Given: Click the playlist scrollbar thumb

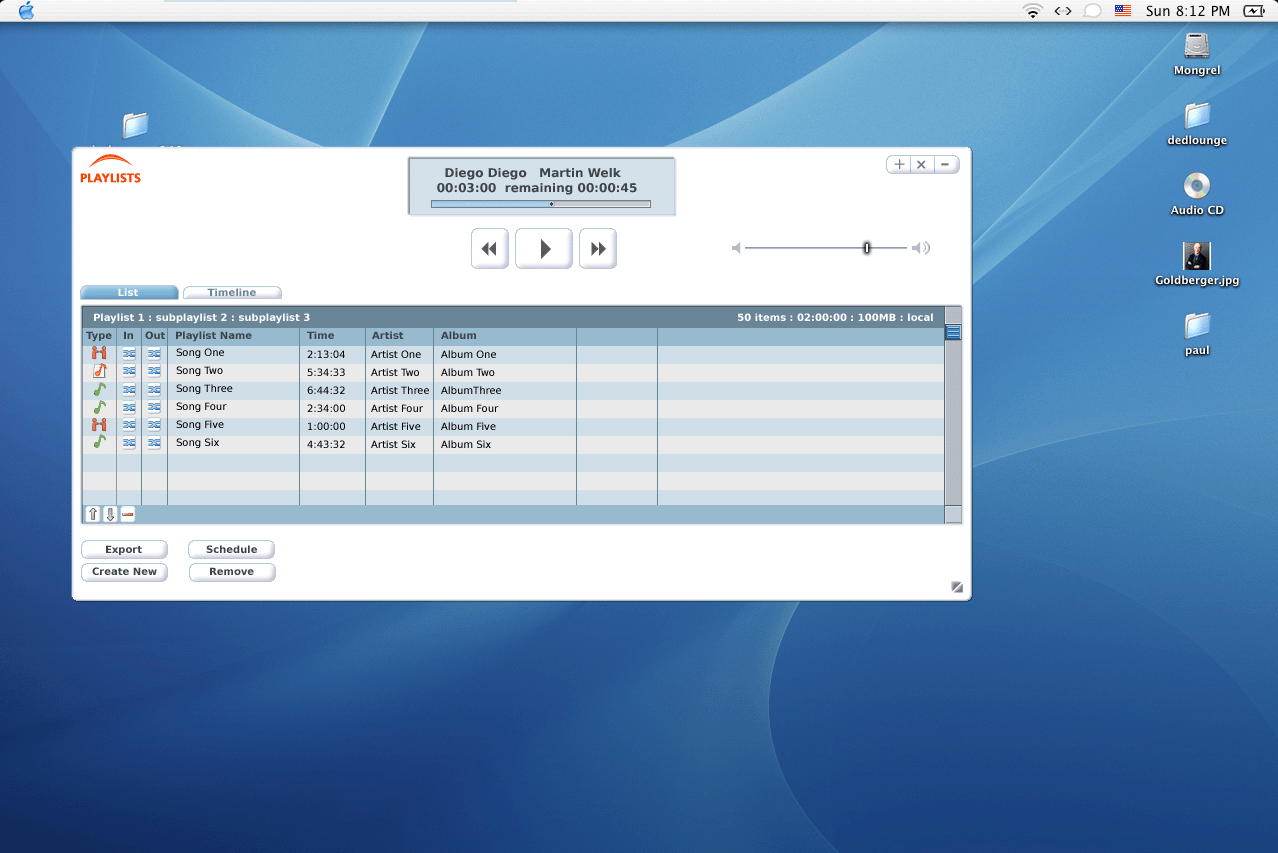Looking at the screenshot, I should [x=953, y=333].
